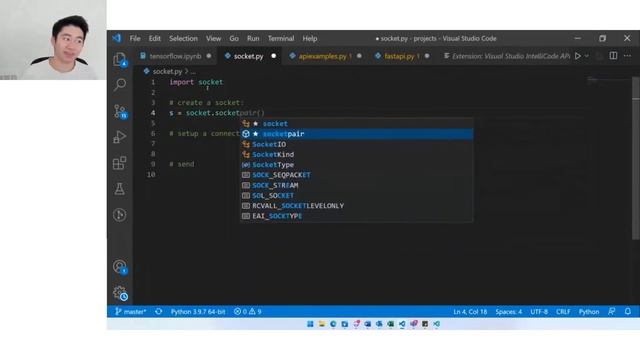Open the master branch picker
Viewport: 640px width, 360px height.
(130, 311)
